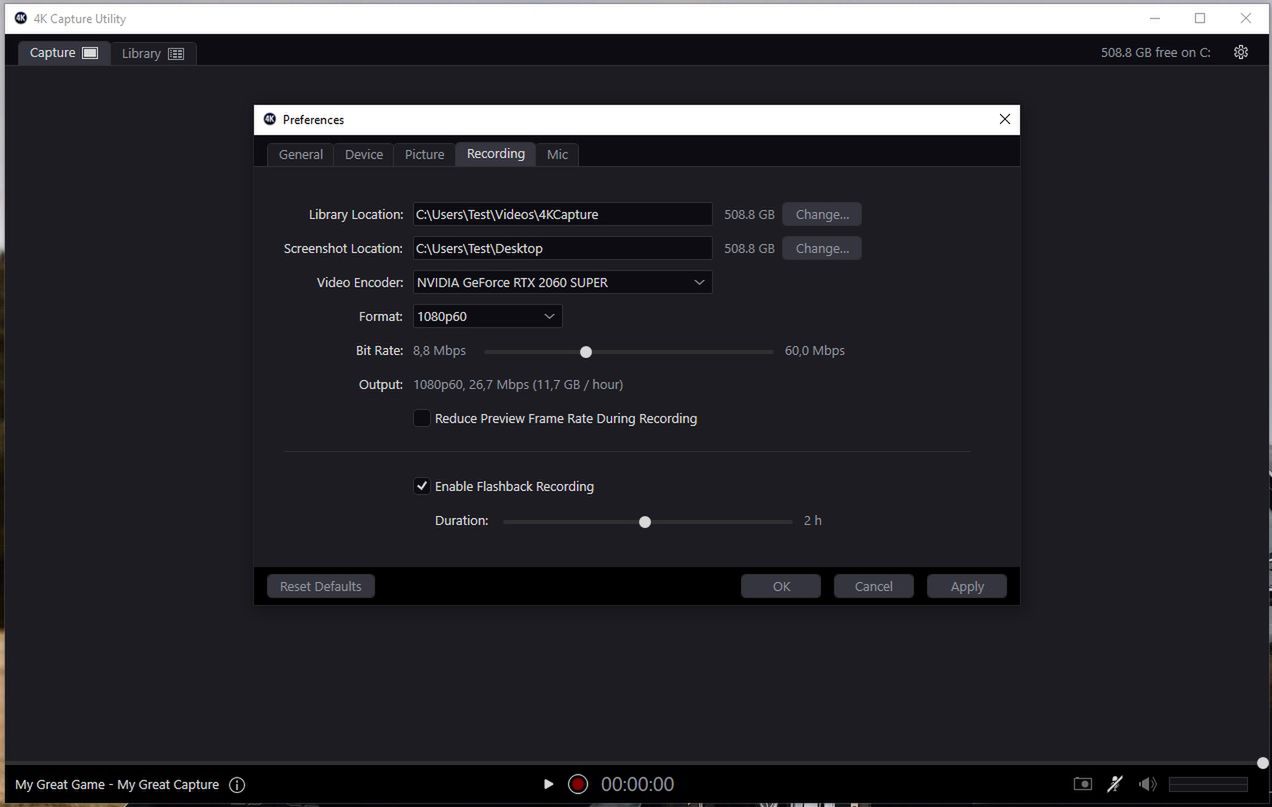Adjust the Bit Rate slider handle
The image size is (1272, 807).
586,352
